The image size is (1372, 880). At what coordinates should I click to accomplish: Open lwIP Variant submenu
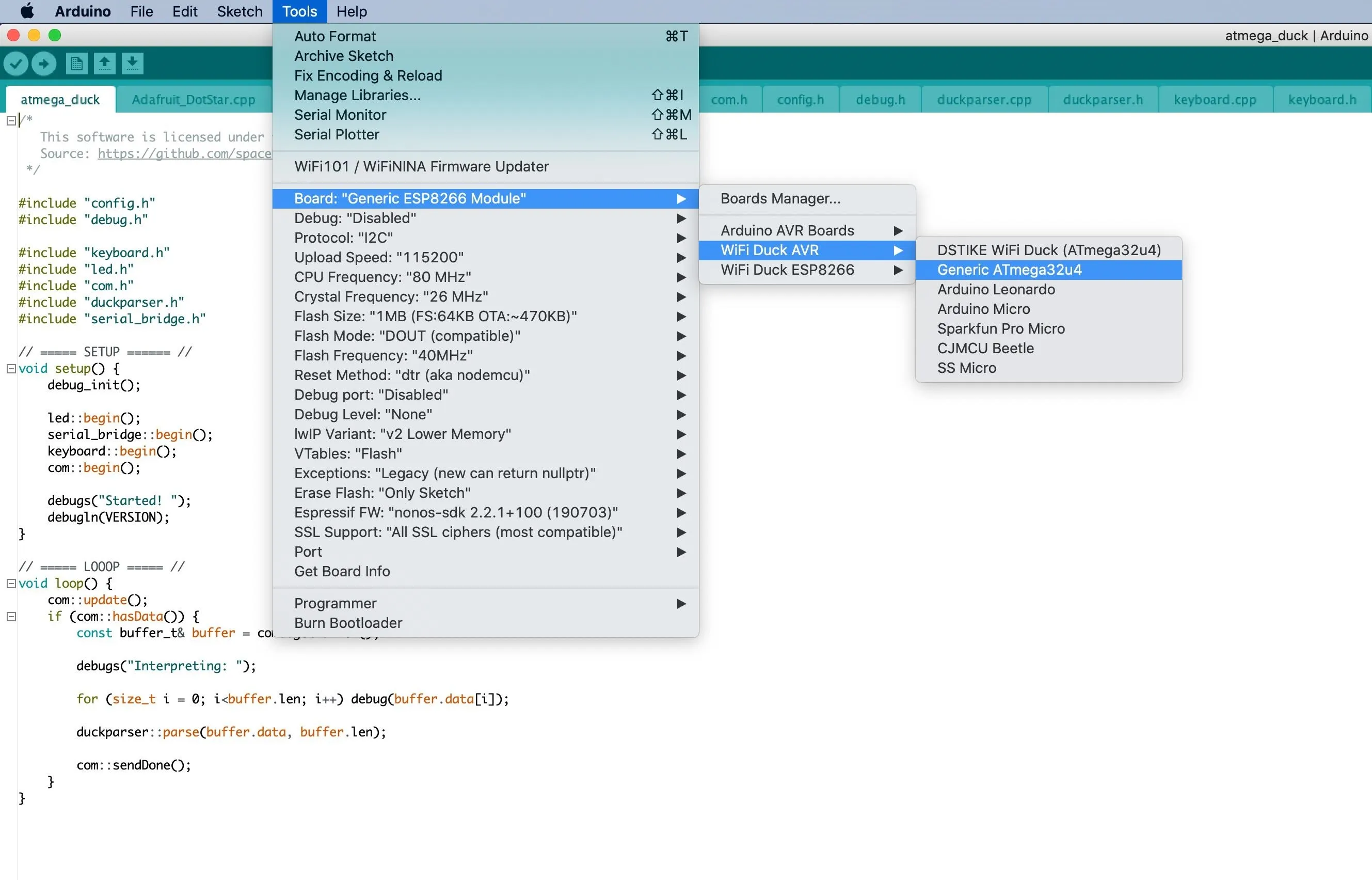[486, 434]
